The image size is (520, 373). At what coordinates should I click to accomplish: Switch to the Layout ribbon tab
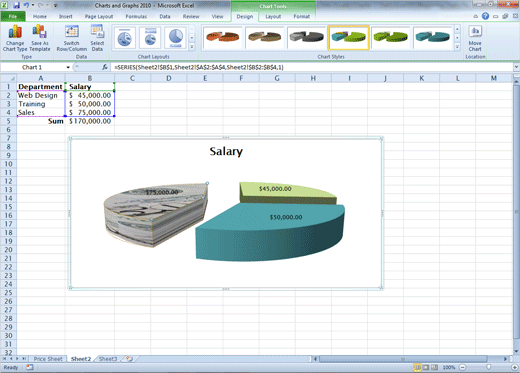[273, 16]
